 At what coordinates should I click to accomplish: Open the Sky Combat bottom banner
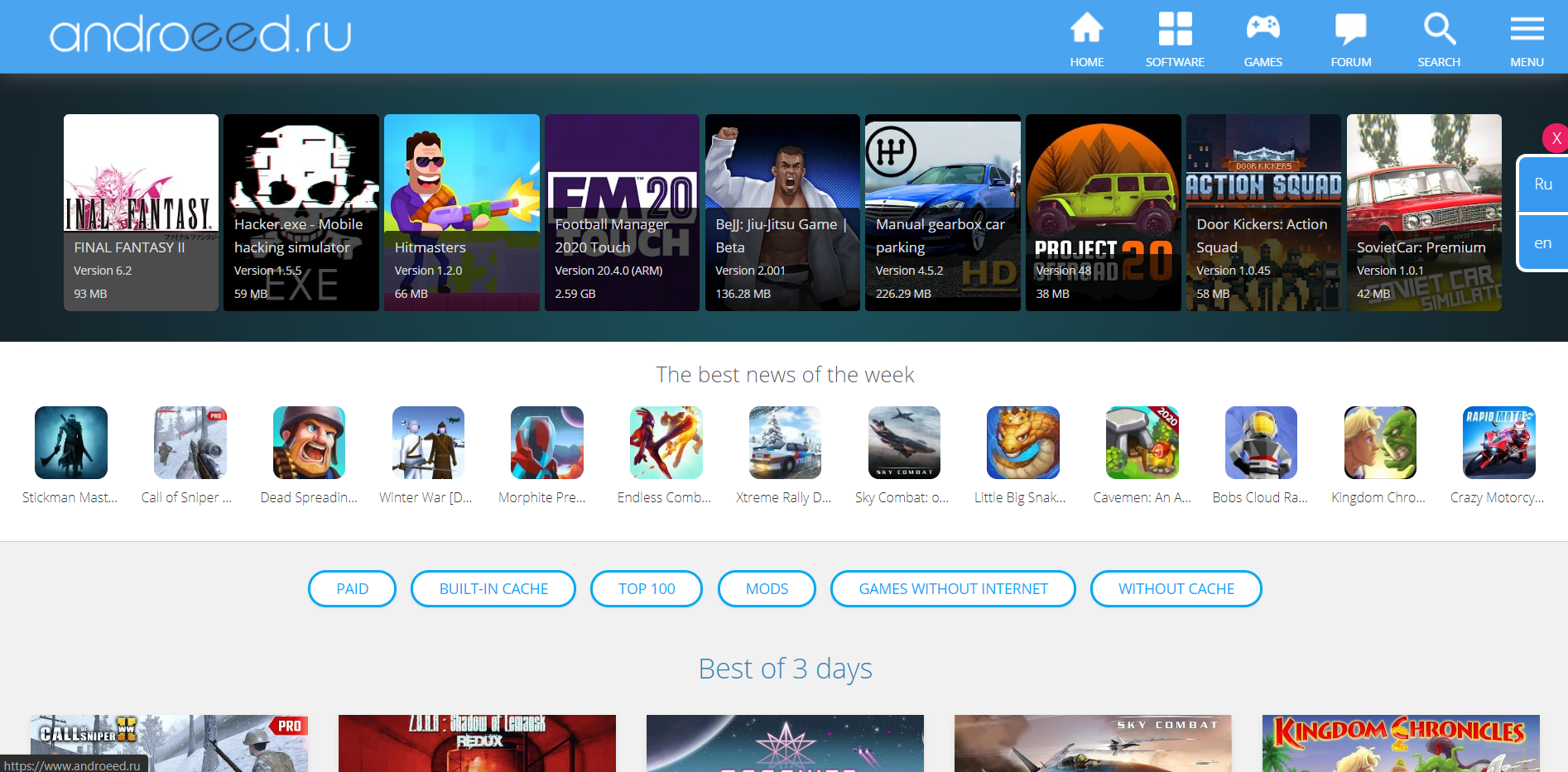tap(1093, 743)
